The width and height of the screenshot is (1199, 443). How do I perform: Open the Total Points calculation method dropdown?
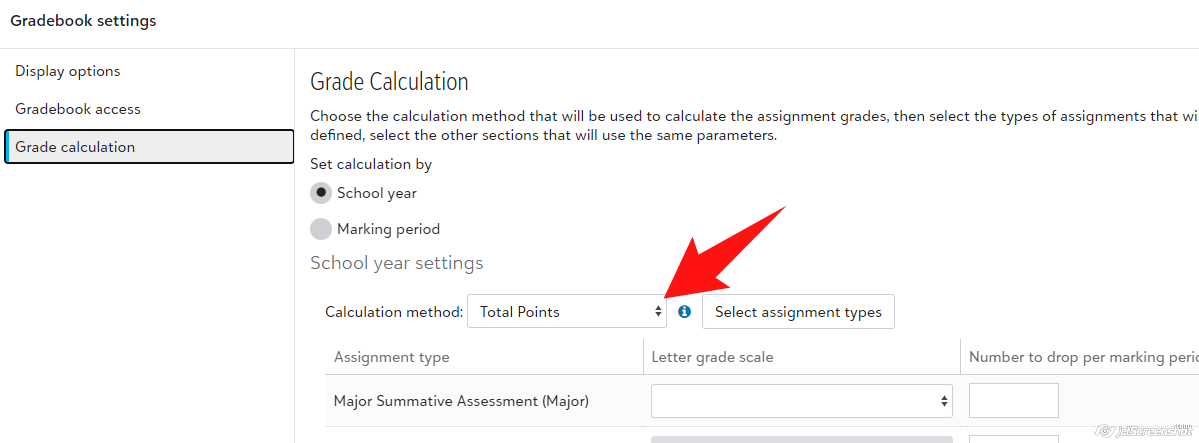(566, 312)
